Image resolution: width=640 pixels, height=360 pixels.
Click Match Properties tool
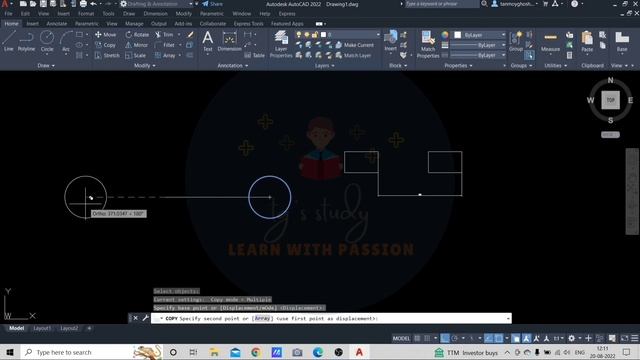coord(428,44)
